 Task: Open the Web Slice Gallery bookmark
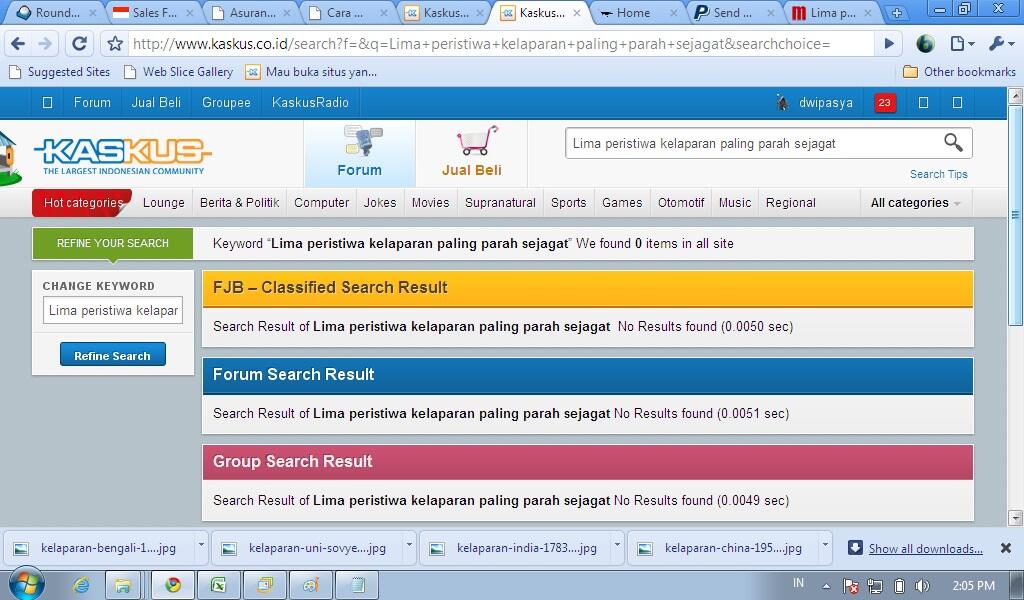[x=178, y=72]
